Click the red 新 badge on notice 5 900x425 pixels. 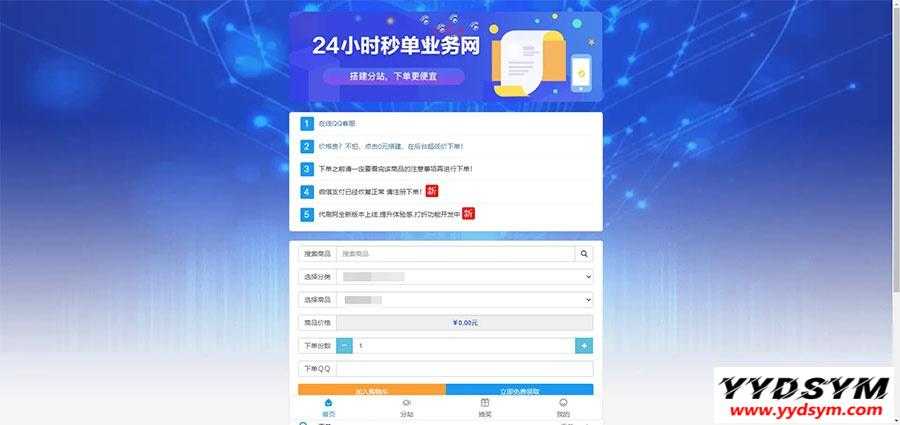coord(469,214)
